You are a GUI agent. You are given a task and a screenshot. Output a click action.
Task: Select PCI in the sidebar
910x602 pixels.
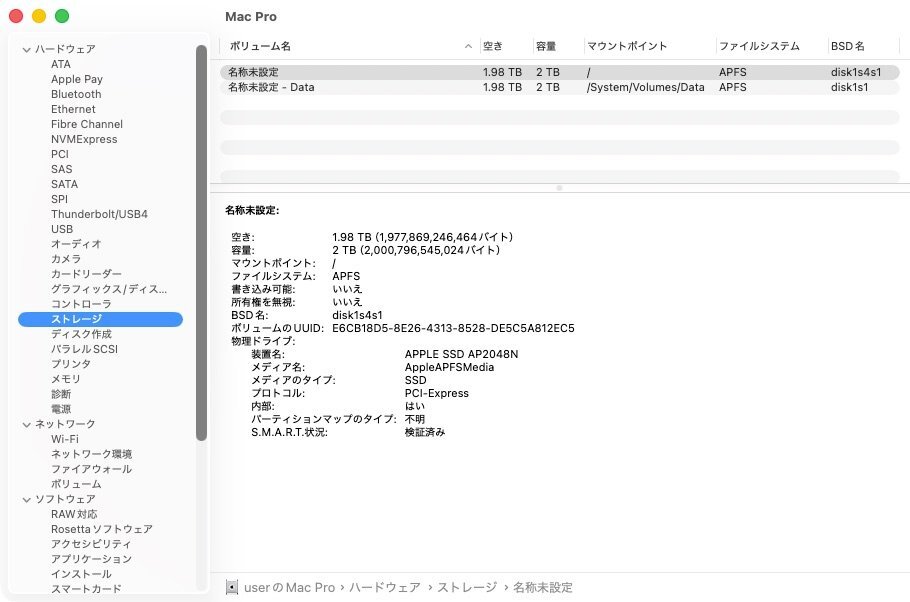pos(60,154)
